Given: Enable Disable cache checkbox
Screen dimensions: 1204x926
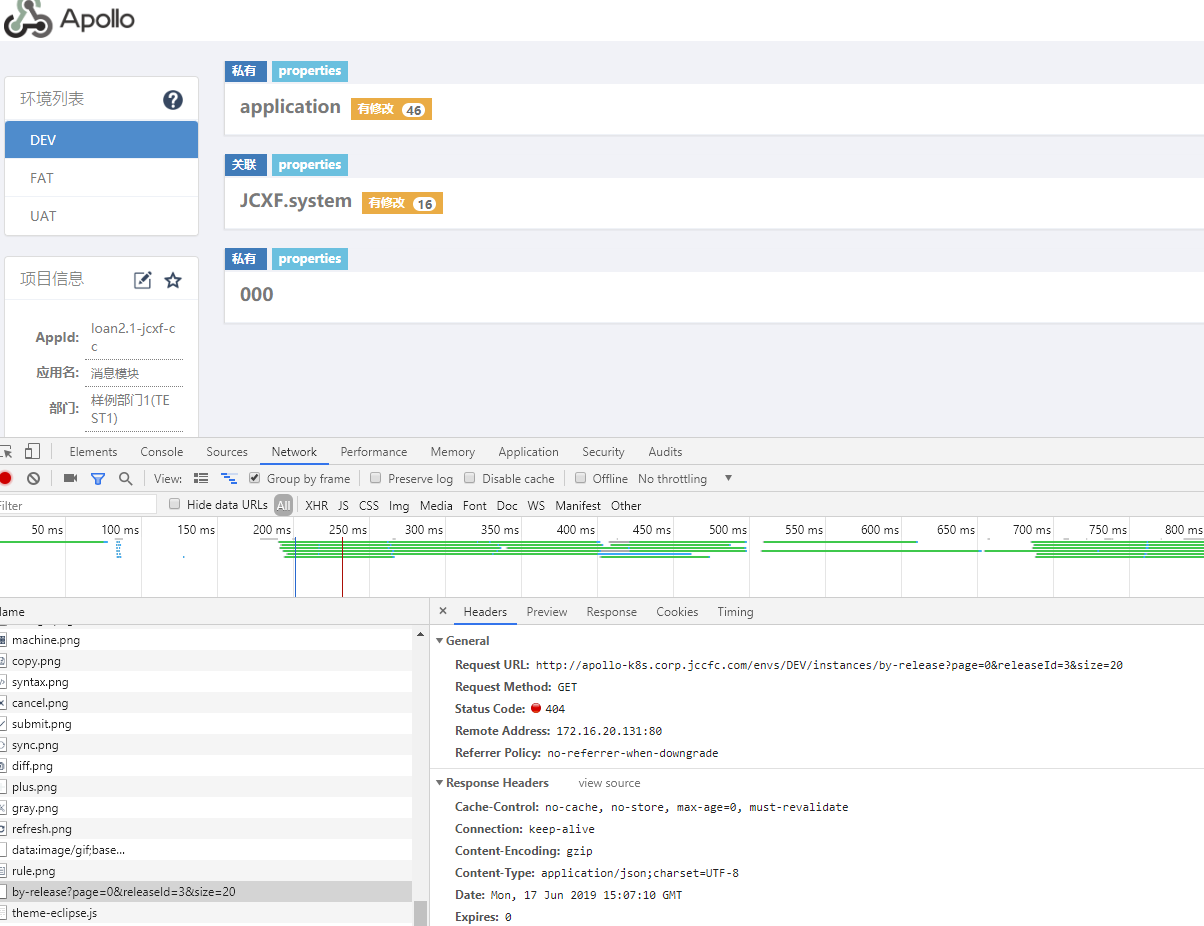Looking at the screenshot, I should tap(470, 478).
